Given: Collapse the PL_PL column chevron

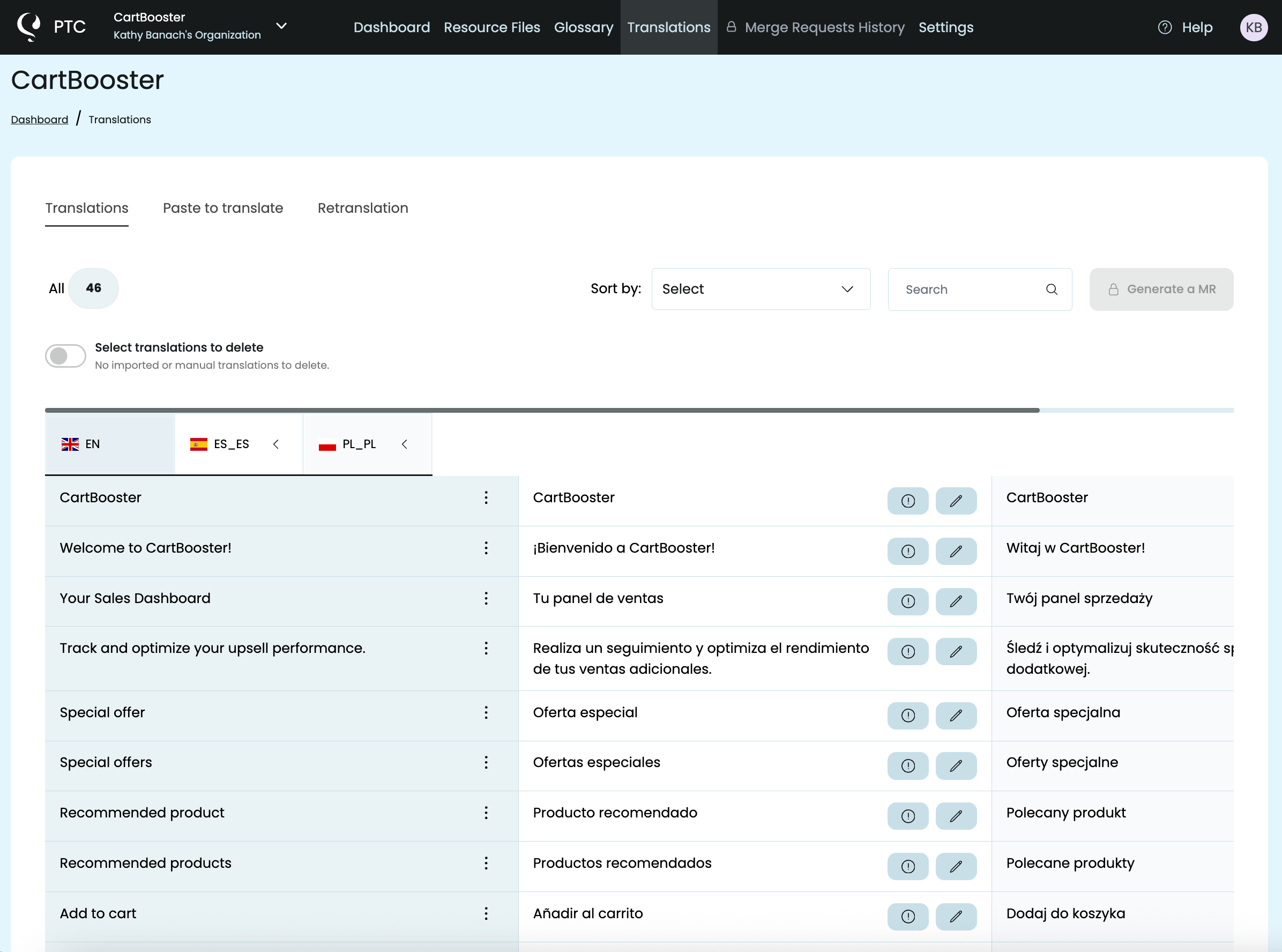Looking at the screenshot, I should coord(405,444).
